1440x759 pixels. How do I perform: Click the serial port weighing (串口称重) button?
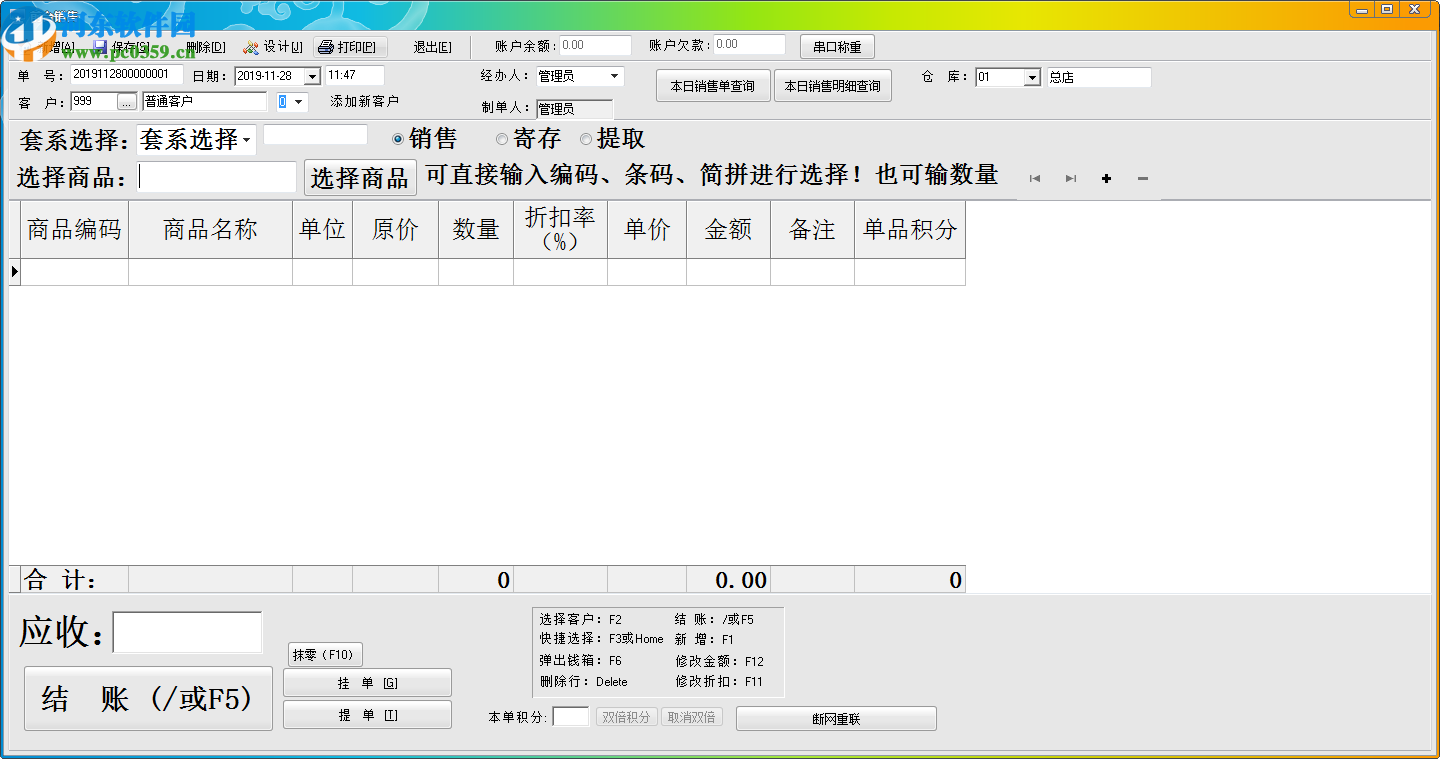click(x=837, y=47)
